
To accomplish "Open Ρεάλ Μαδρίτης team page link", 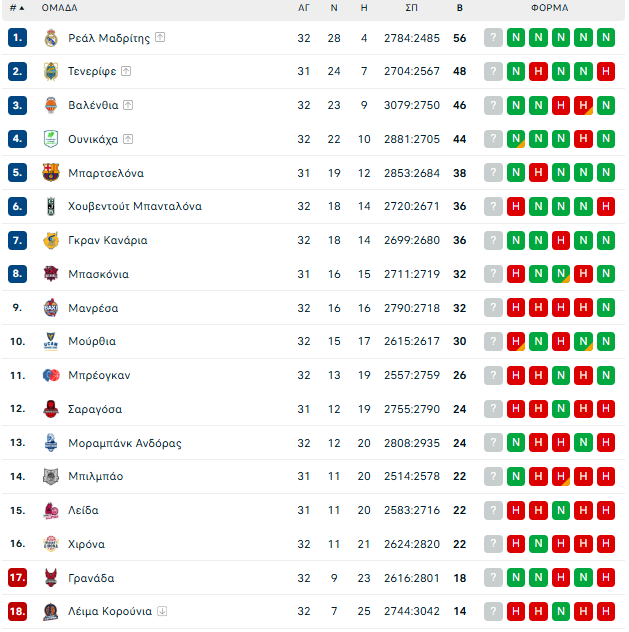I will click(x=109, y=38).
